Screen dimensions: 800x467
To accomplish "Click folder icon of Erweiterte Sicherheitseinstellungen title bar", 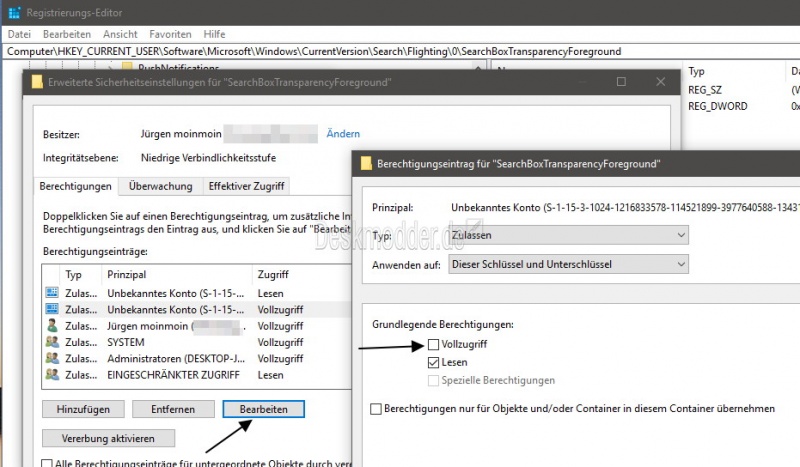I will click(x=37, y=82).
